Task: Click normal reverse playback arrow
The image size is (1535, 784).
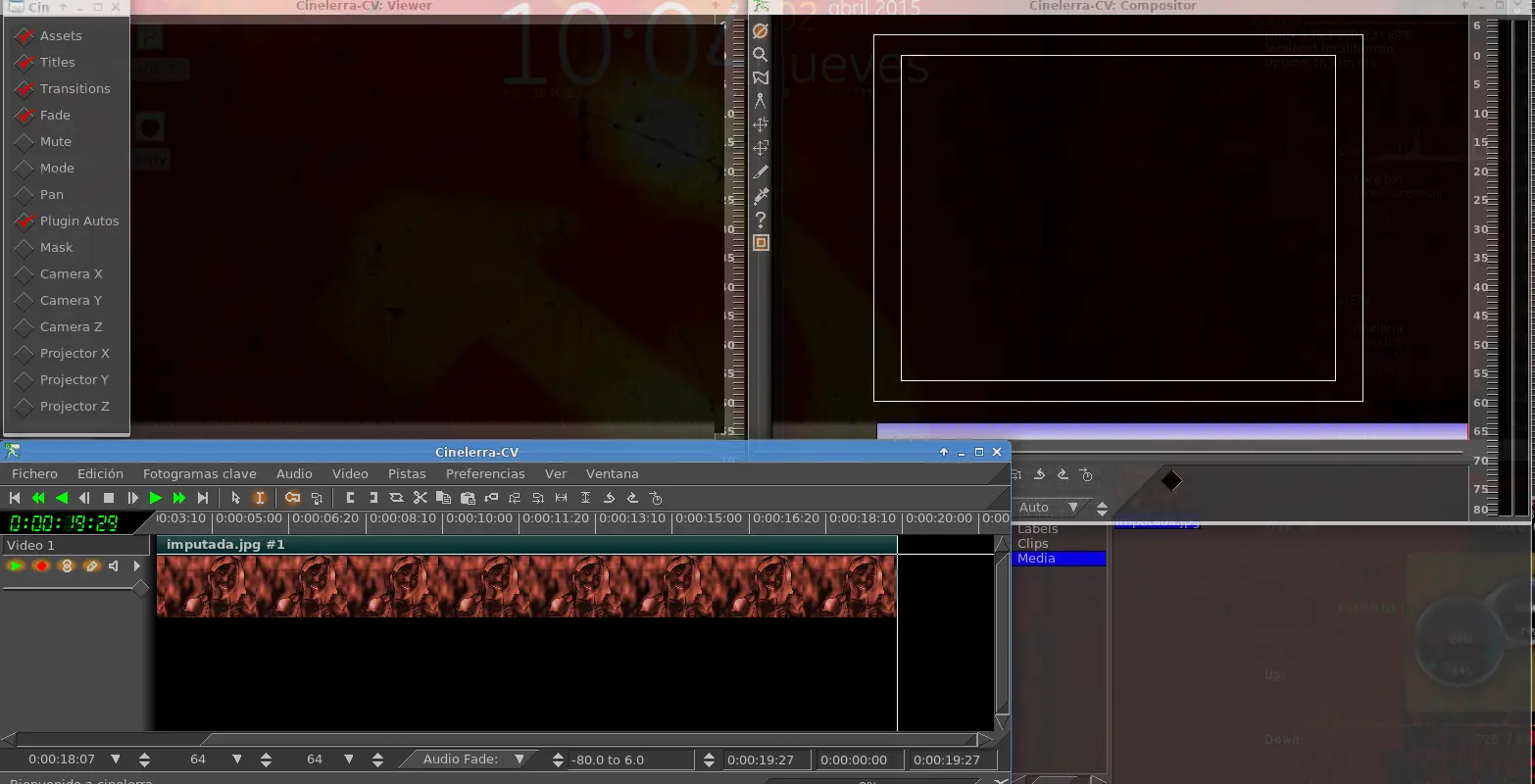Action: [62, 498]
